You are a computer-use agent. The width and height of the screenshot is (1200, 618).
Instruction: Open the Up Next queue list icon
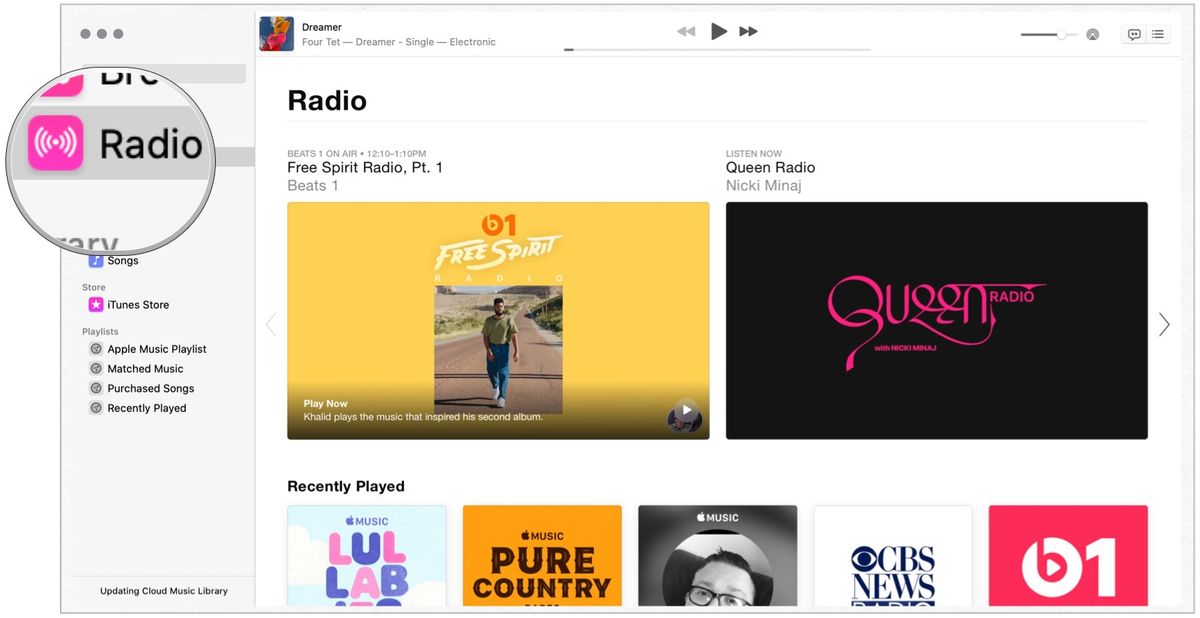pyautogui.click(x=1158, y=33)
